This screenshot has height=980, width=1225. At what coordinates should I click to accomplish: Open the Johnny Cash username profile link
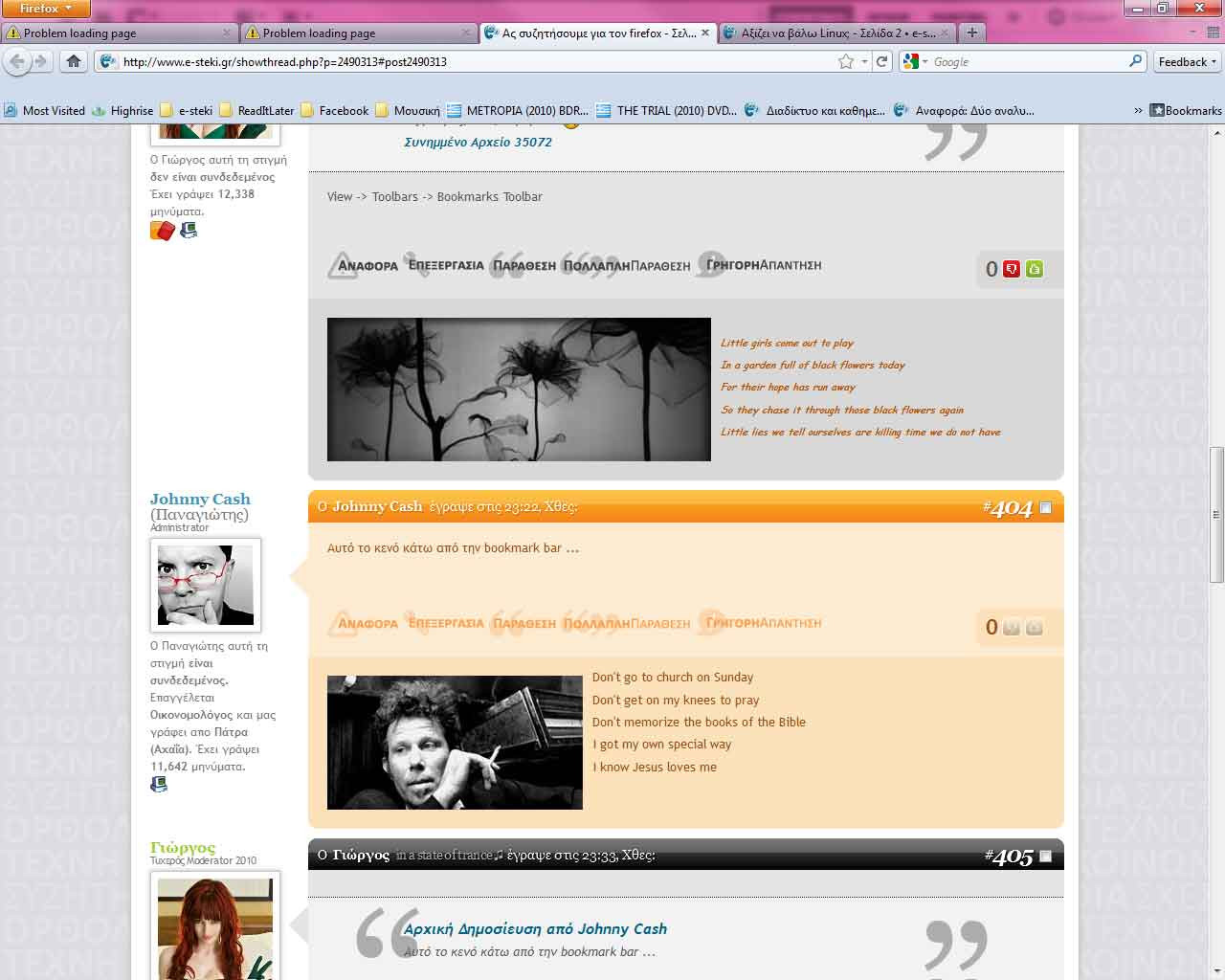(x=200, y=499)
